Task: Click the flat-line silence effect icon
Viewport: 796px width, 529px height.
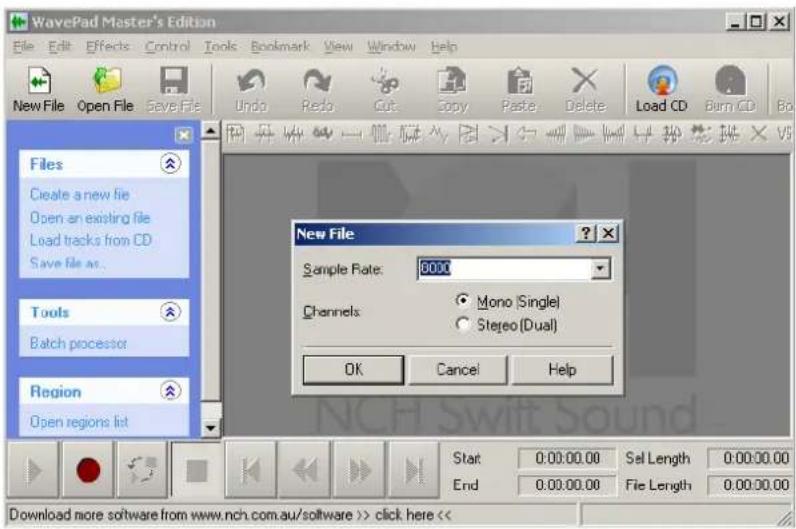Action: pos(351,135)
